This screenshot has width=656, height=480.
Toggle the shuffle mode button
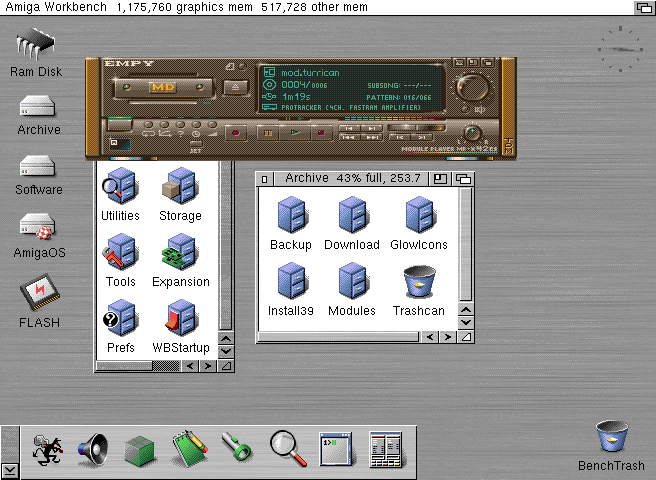coord(164,125)
